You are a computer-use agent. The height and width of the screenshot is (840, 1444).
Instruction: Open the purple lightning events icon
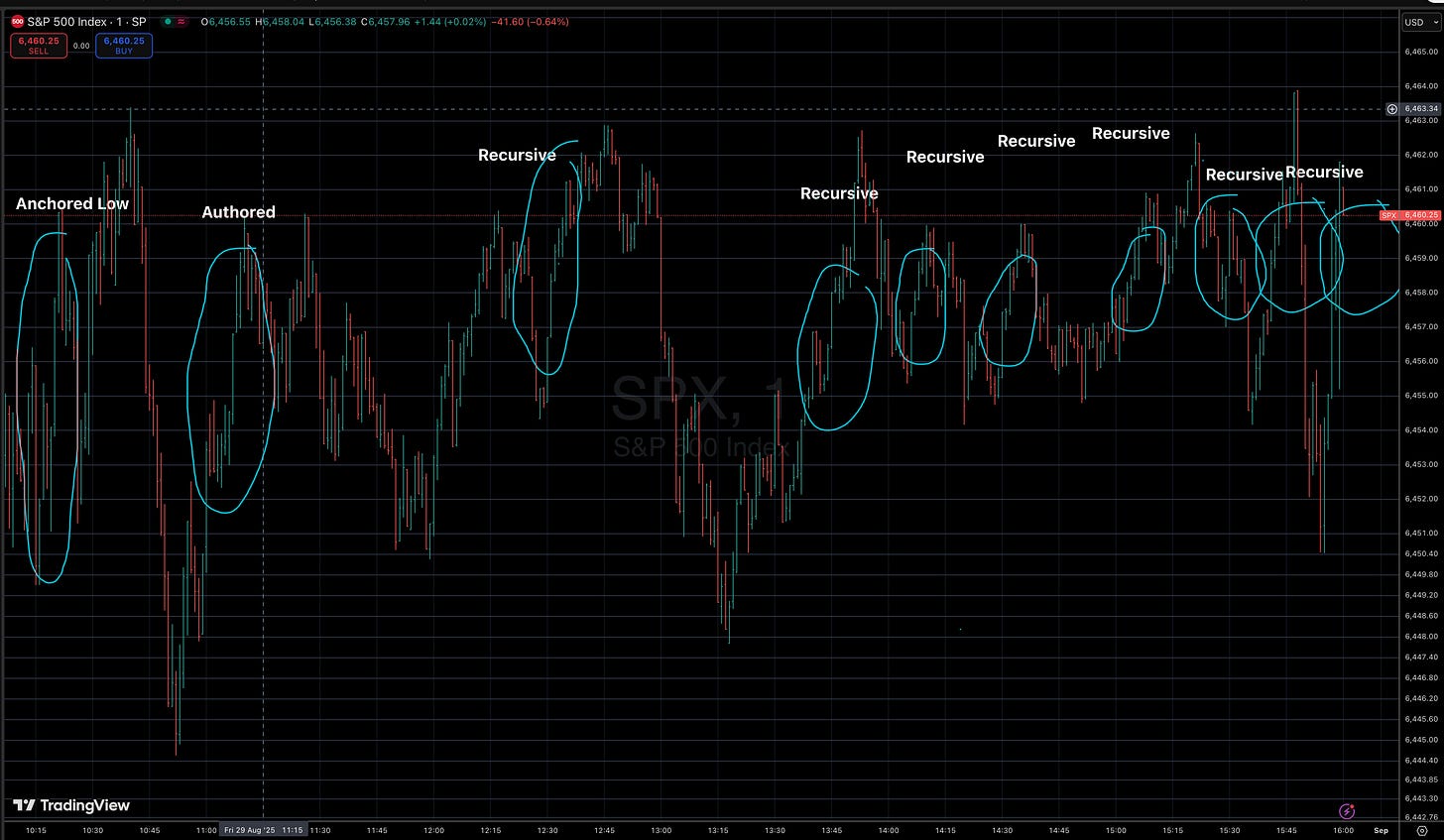[1347, 811]
